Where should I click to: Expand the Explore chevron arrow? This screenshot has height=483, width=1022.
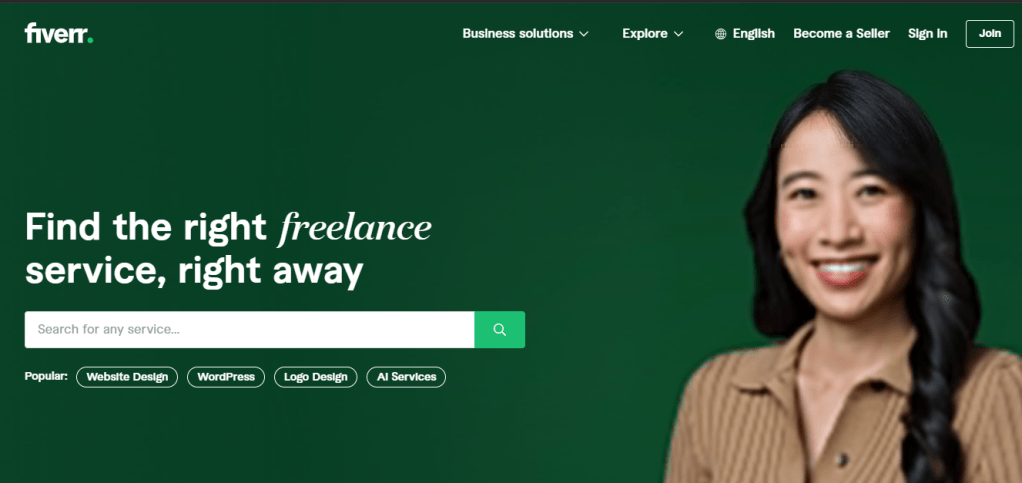(679, 34)
